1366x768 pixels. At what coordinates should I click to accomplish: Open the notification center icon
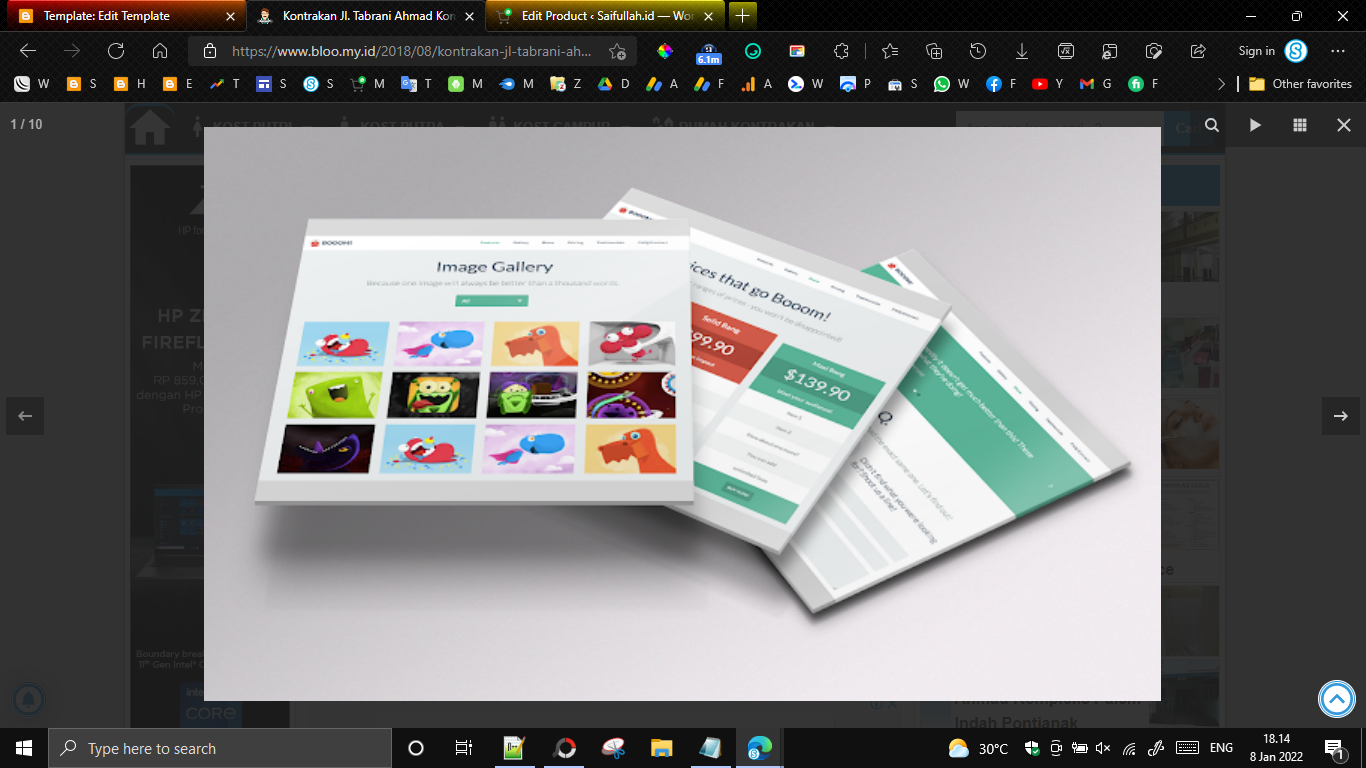pyautogui.click(x=1335, y=748)
